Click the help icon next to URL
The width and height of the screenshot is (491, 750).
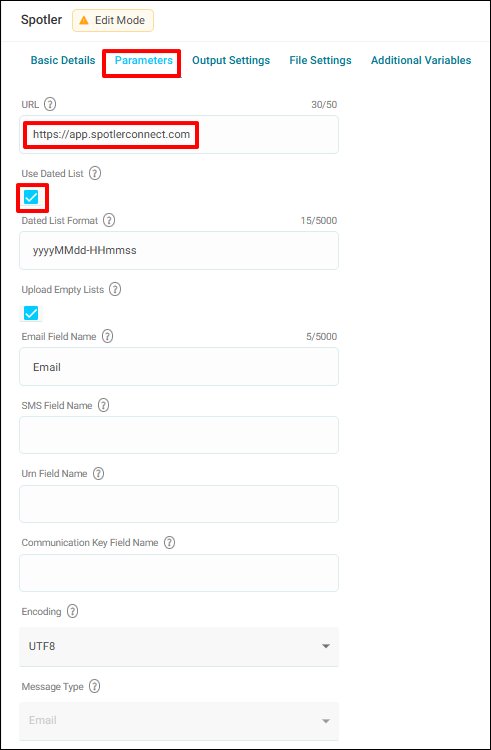50,104
